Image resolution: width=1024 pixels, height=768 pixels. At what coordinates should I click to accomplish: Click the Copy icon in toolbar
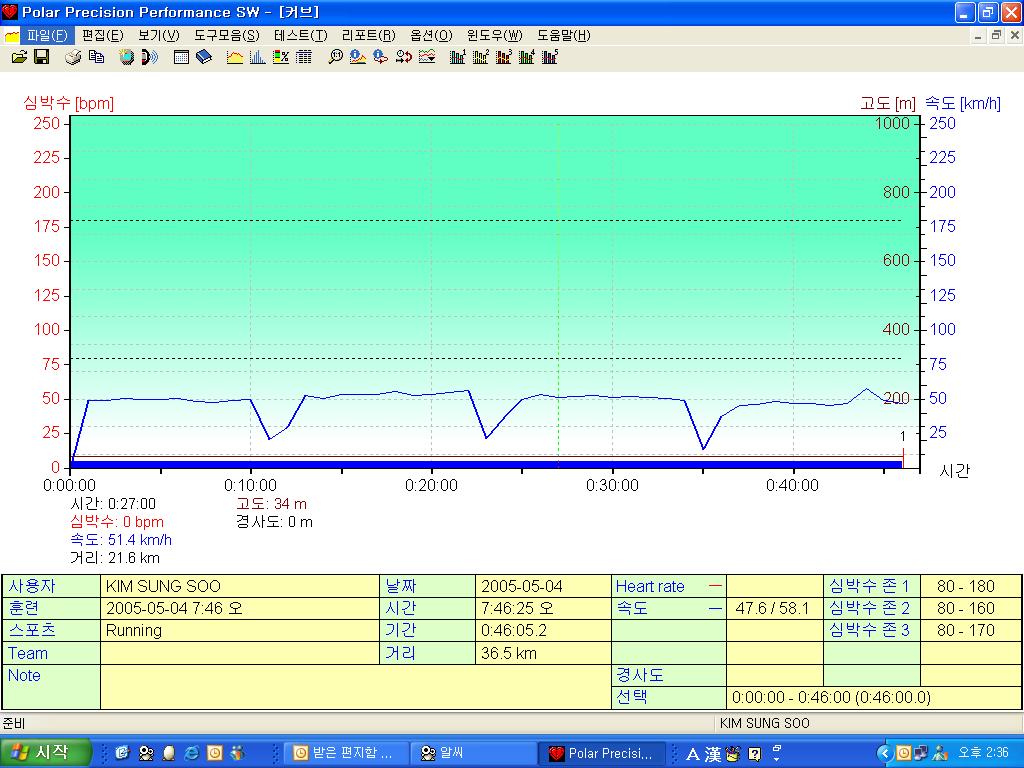click(x=96, y=57)
